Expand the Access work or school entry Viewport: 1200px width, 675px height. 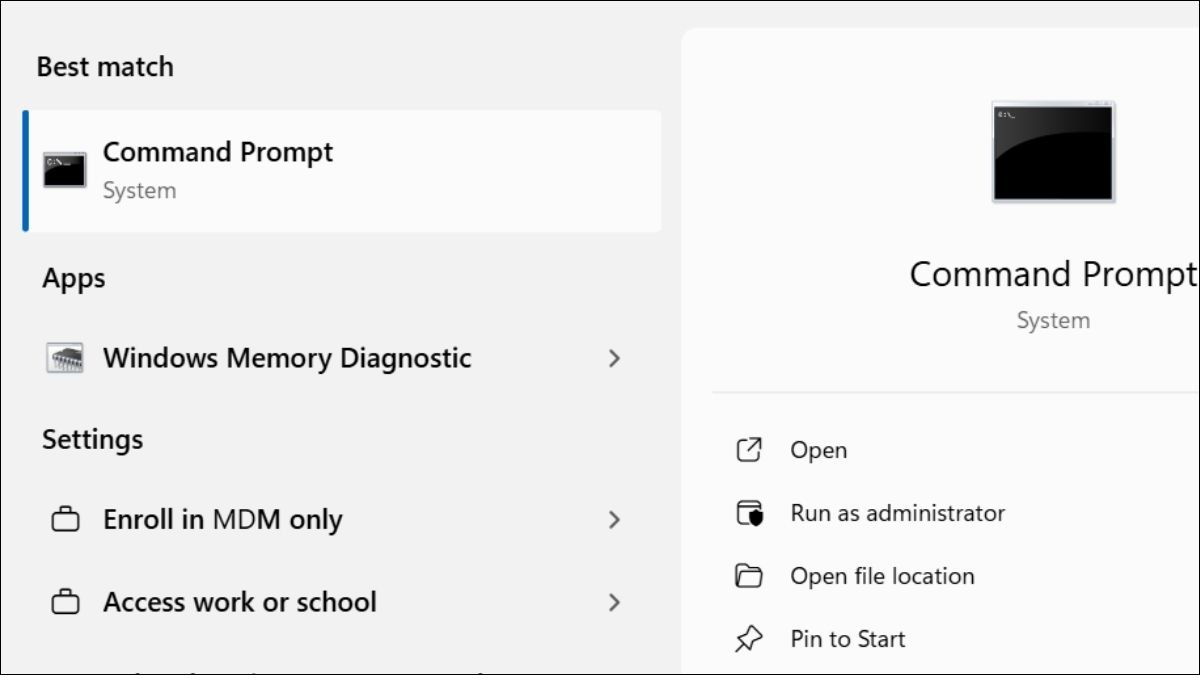[614, 601]
